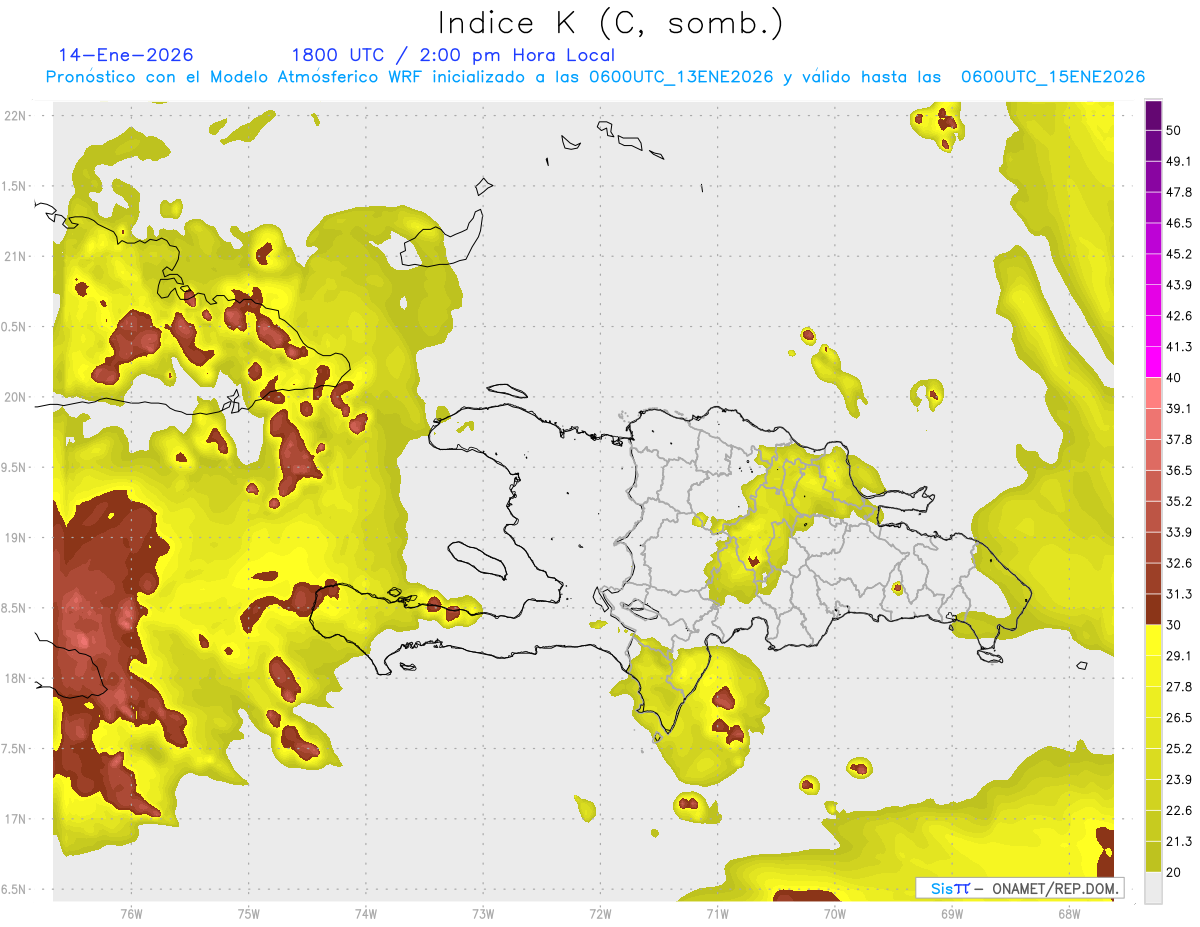Click the legend value "27.8"
Image resolution: width=1200 pixels, height=927 pixels.
pyautogui.click(x=1179, y=687)
